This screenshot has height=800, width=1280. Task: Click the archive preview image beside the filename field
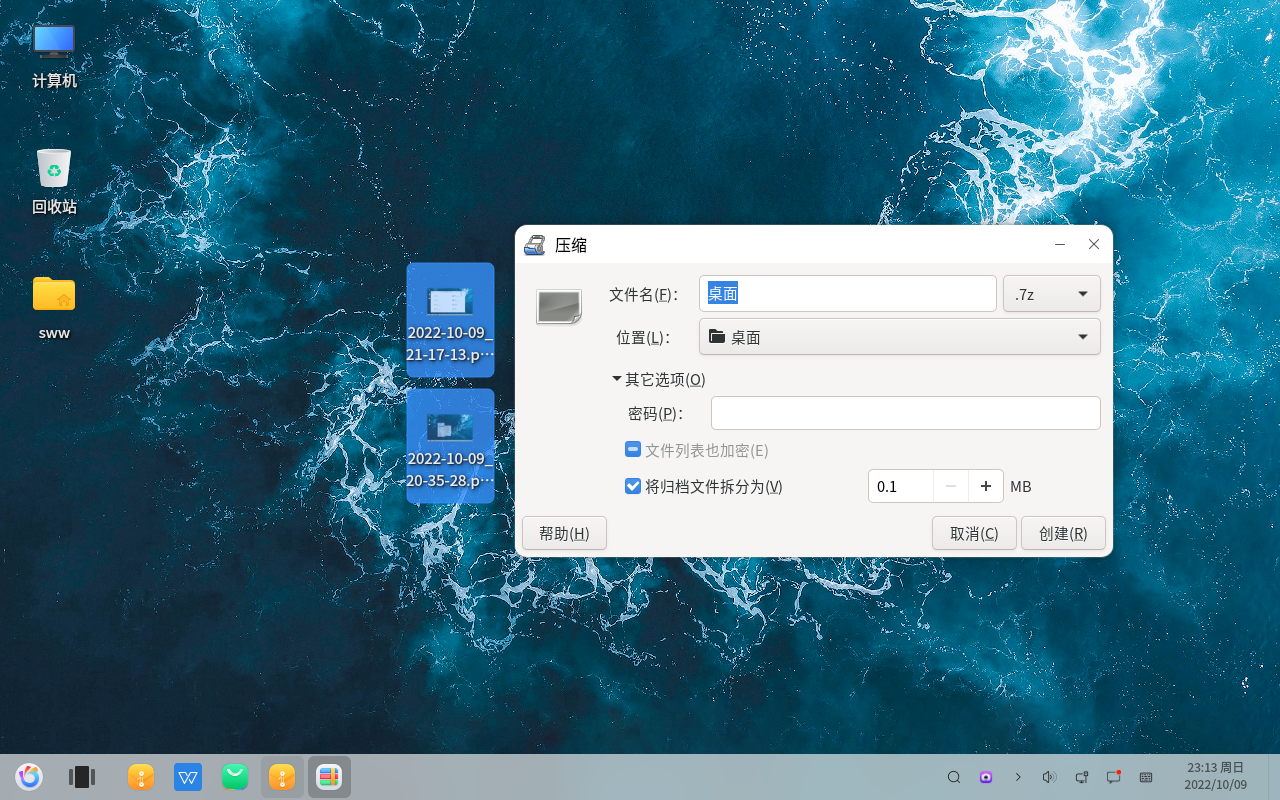coord(559,306)
